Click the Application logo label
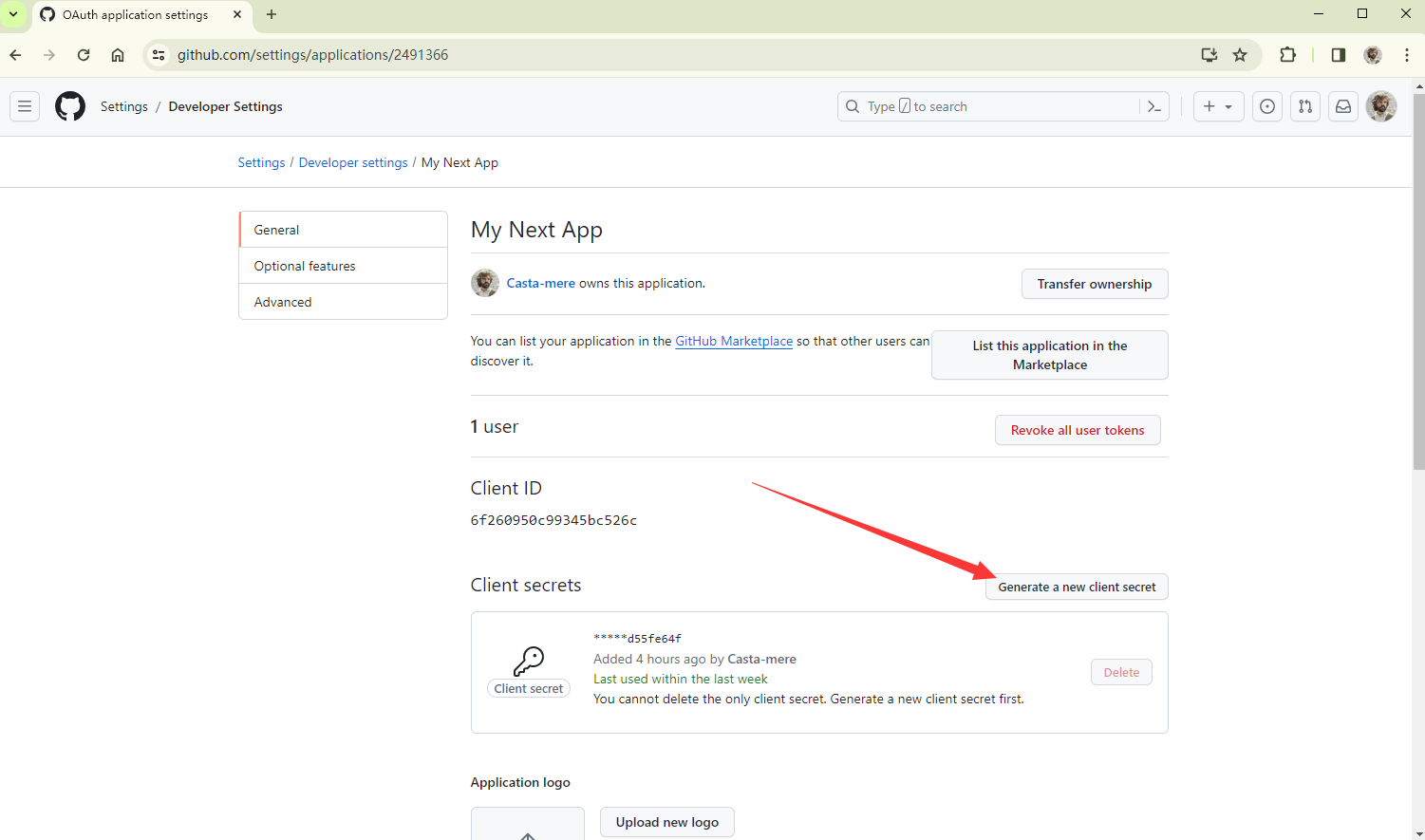Screen dimensions: 1425x840 [x=520, y=782]
